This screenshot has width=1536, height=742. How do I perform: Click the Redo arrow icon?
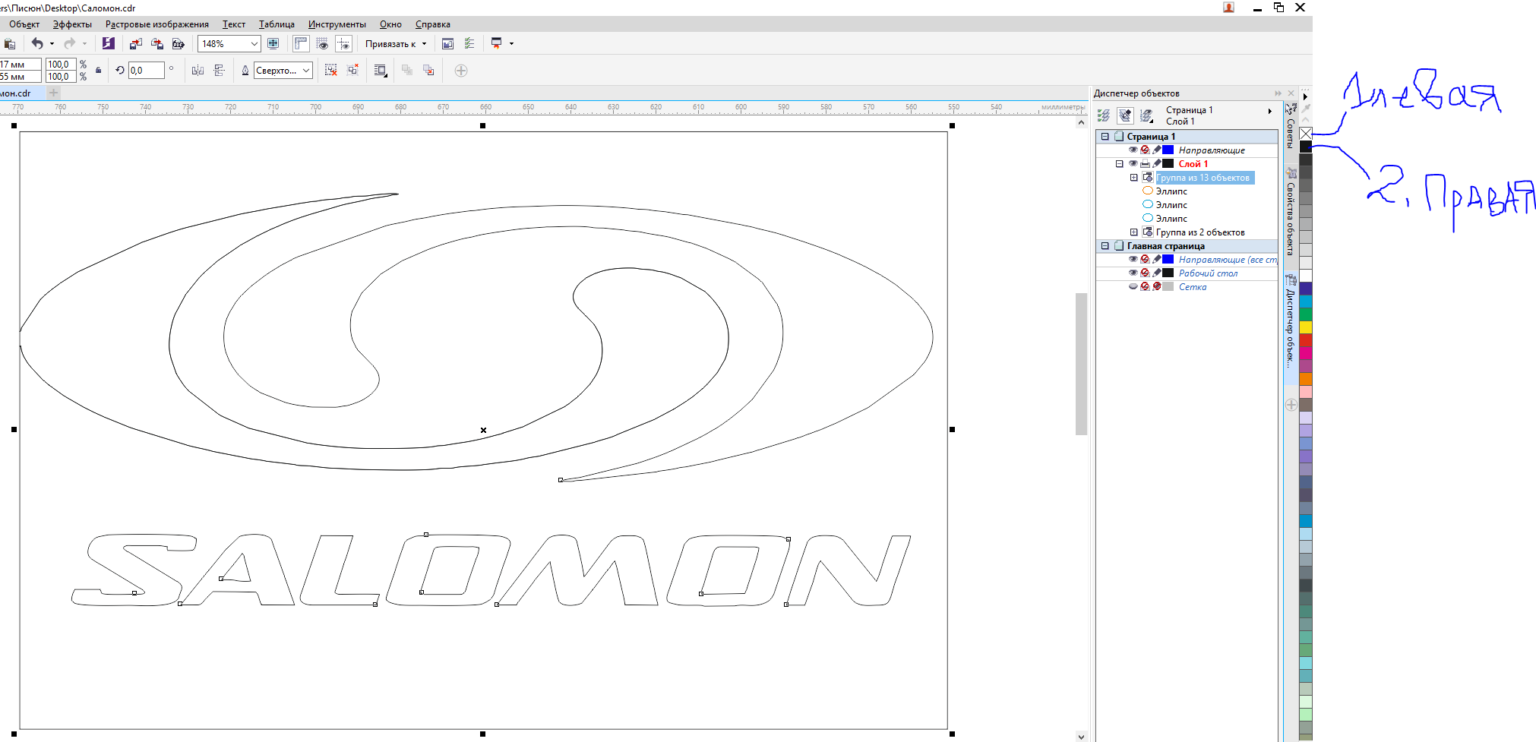(70, 44)
